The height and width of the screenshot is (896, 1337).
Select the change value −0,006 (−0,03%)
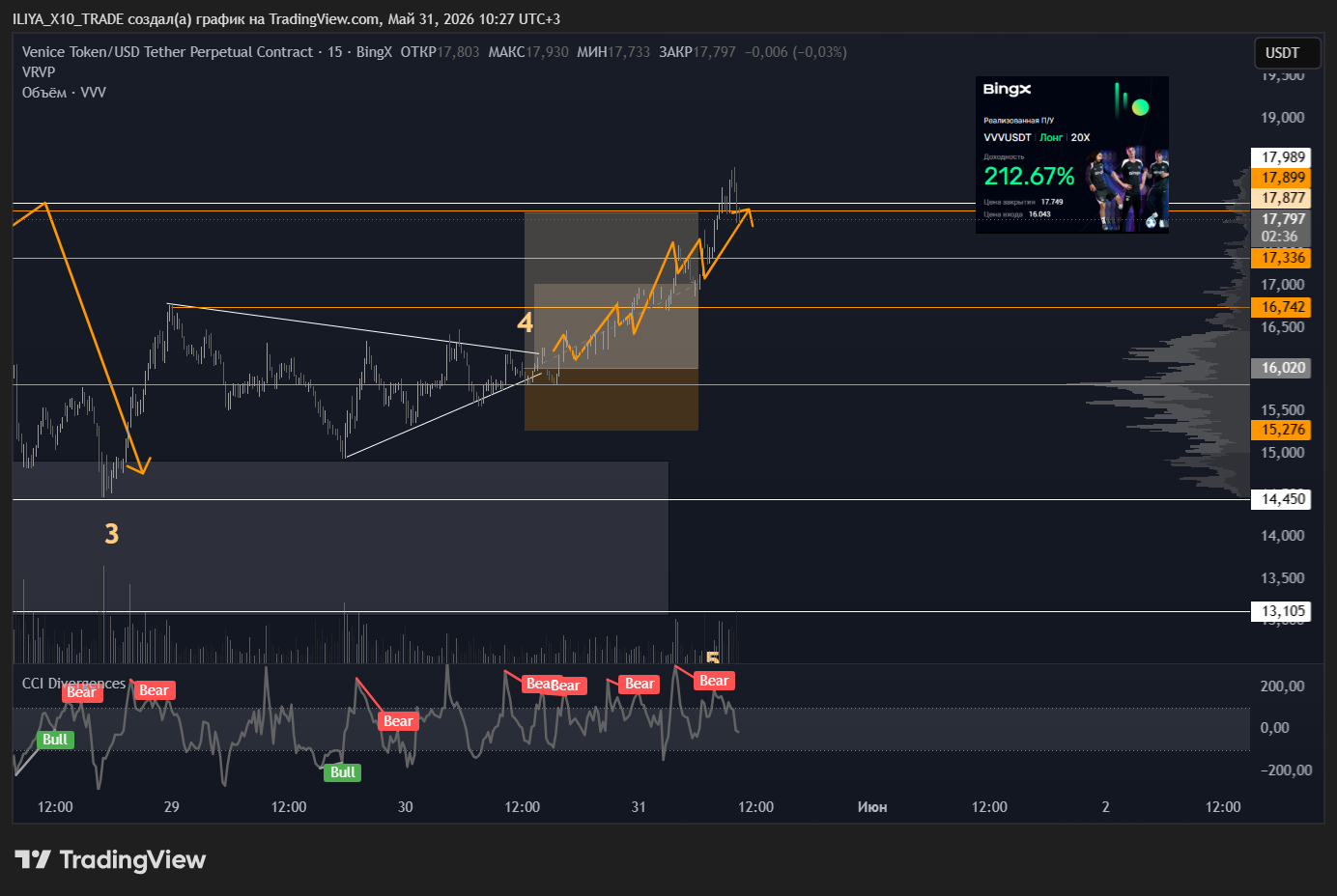pyautogui.click(x=796, y=52)
